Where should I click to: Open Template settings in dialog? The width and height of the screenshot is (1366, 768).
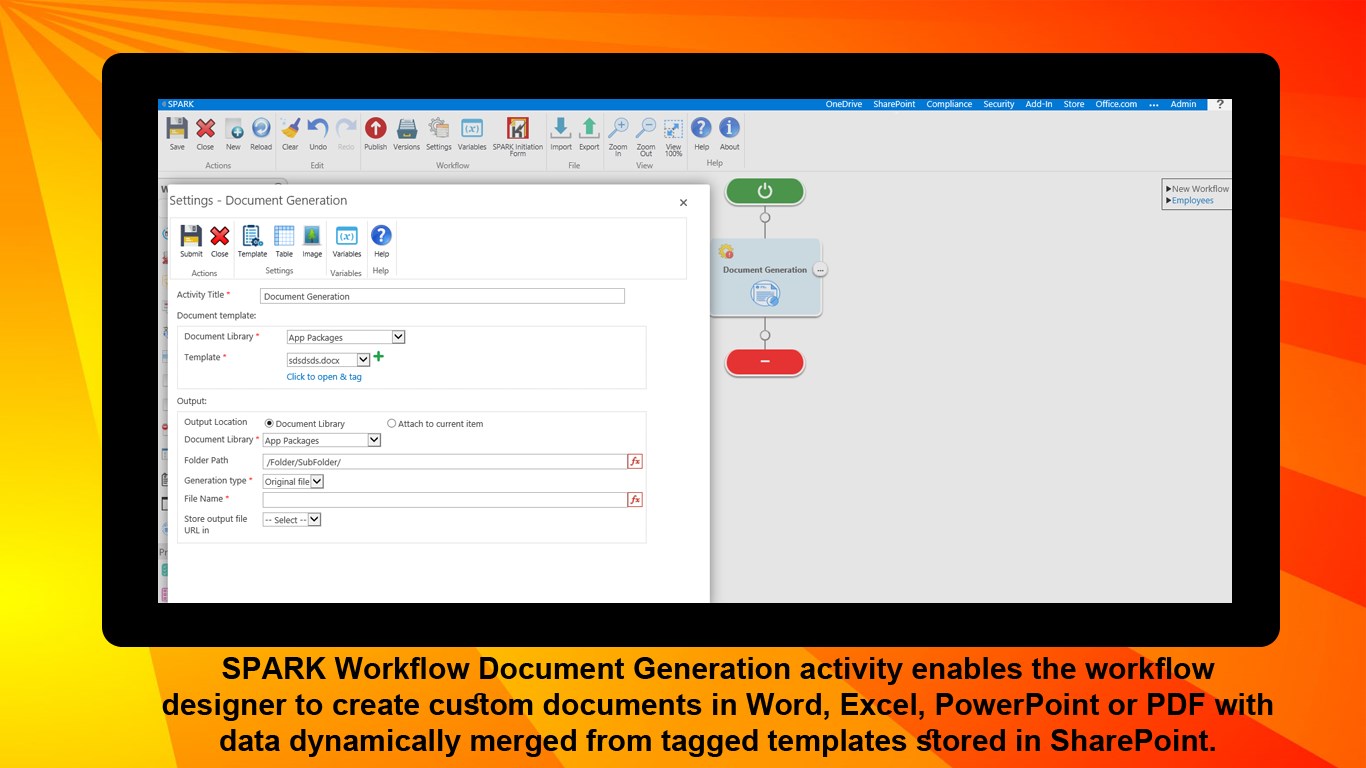tap(252, 241)
